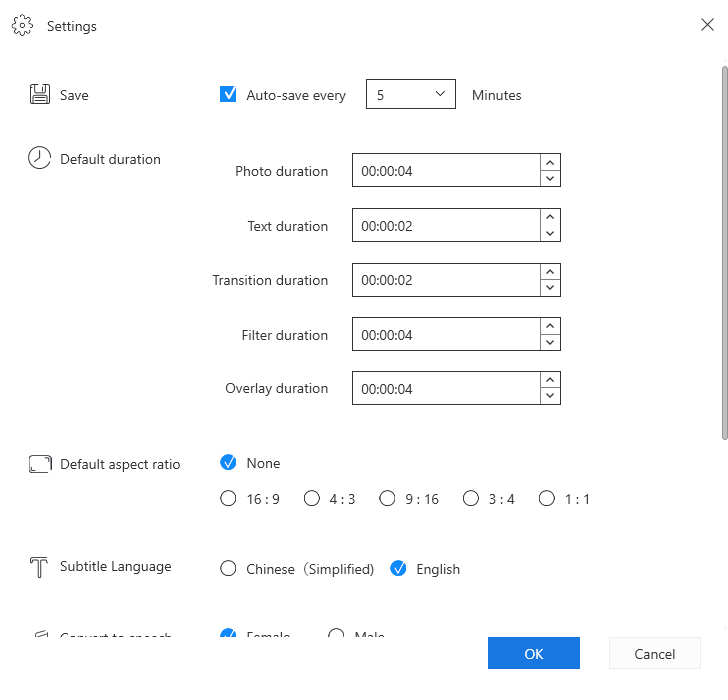
Task: Click the Subtitle Language T icon
Action: tap(40, 567)
